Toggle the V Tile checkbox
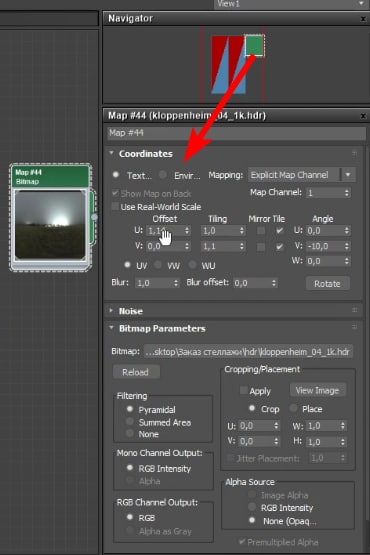The height and width of the screenshot is (555, 370). (x=280, y=246)
